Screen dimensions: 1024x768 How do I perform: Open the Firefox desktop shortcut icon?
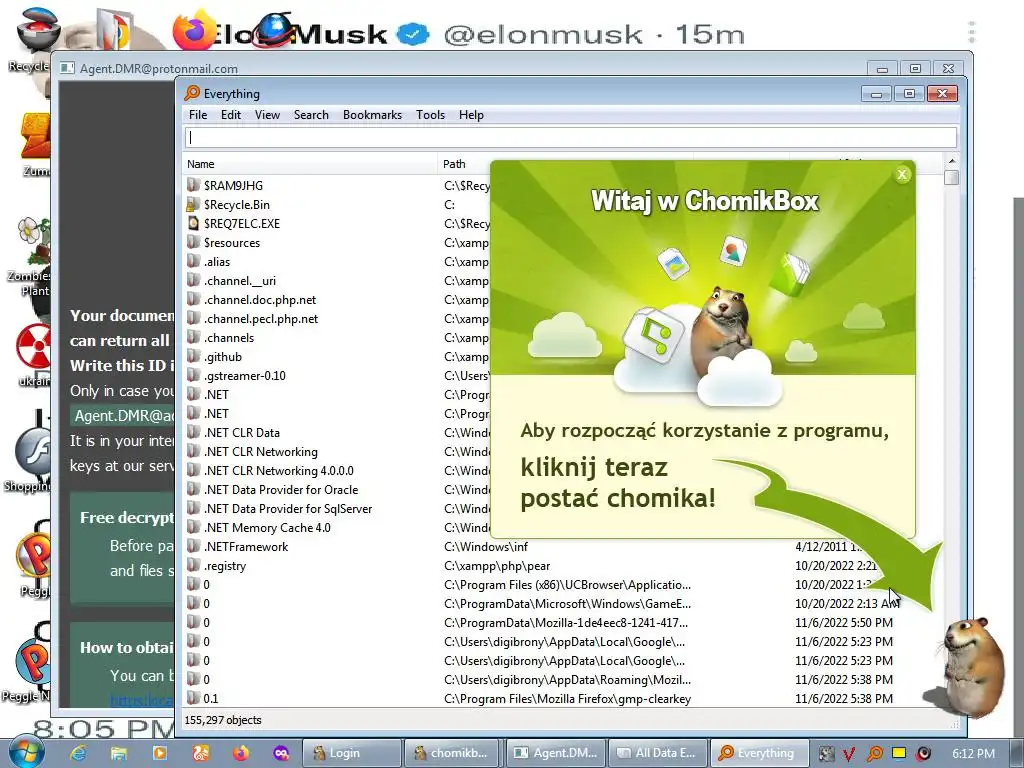(x=195, y=29)
